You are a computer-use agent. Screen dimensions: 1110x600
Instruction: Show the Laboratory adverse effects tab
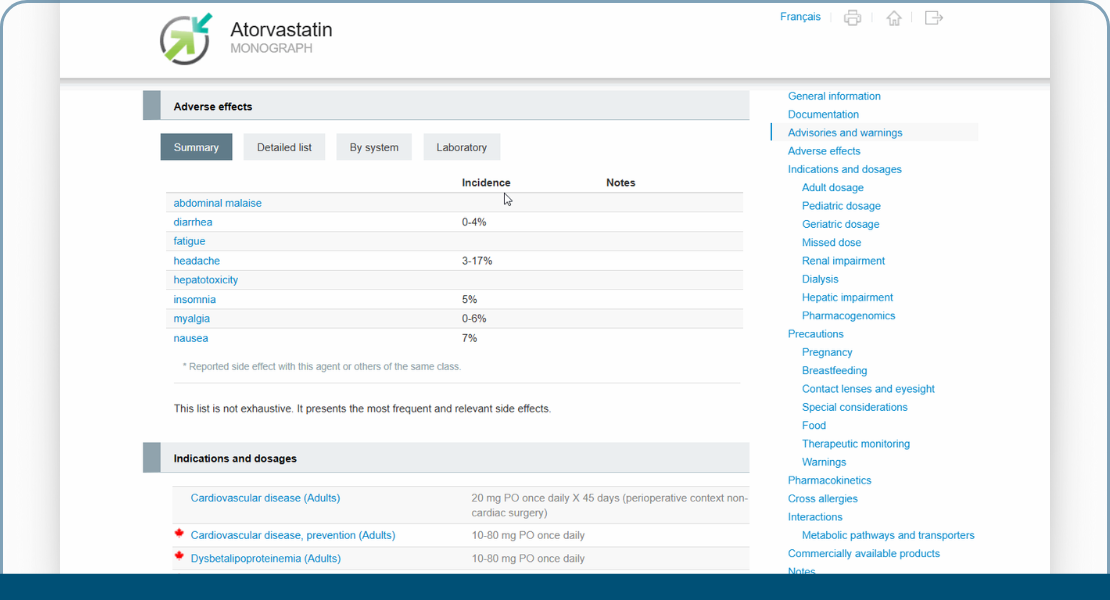461,147
